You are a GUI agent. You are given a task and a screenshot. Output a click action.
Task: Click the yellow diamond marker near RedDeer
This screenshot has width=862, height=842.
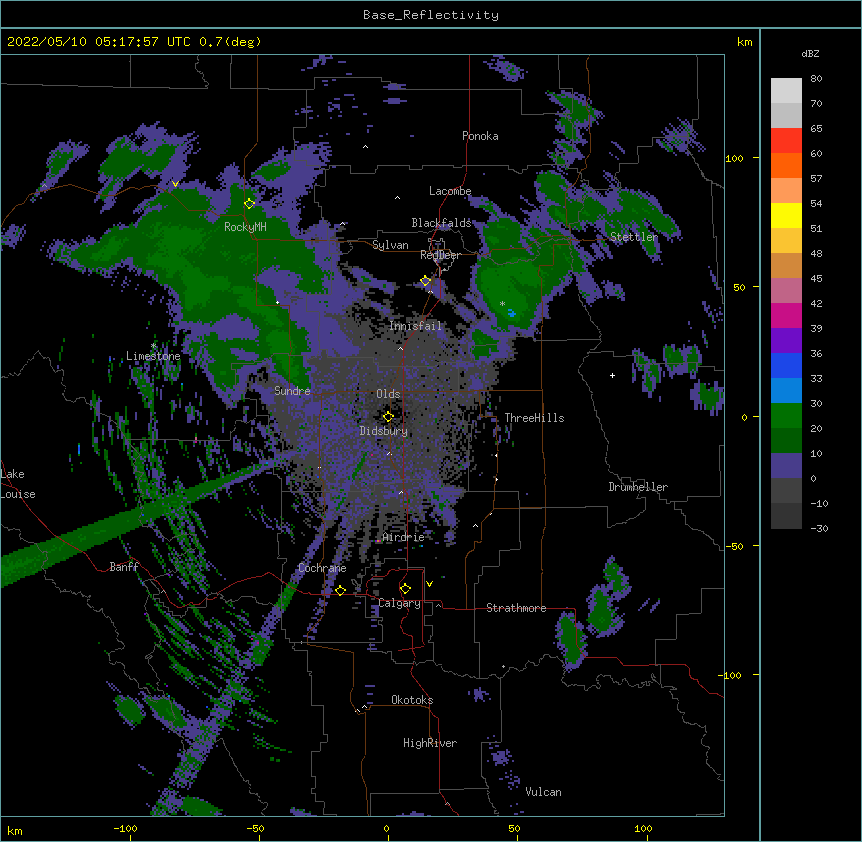(426, 281)
